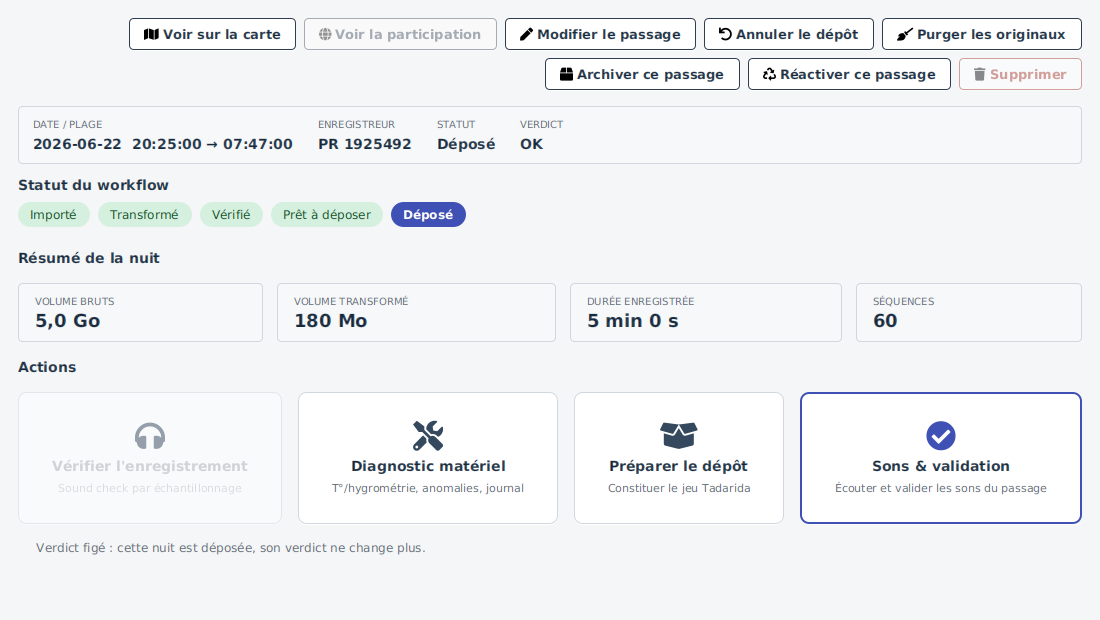Click Archiver ce passage
Viewport: 1100px width, 620px height.
pyautogui.click(x=642, y=74)
